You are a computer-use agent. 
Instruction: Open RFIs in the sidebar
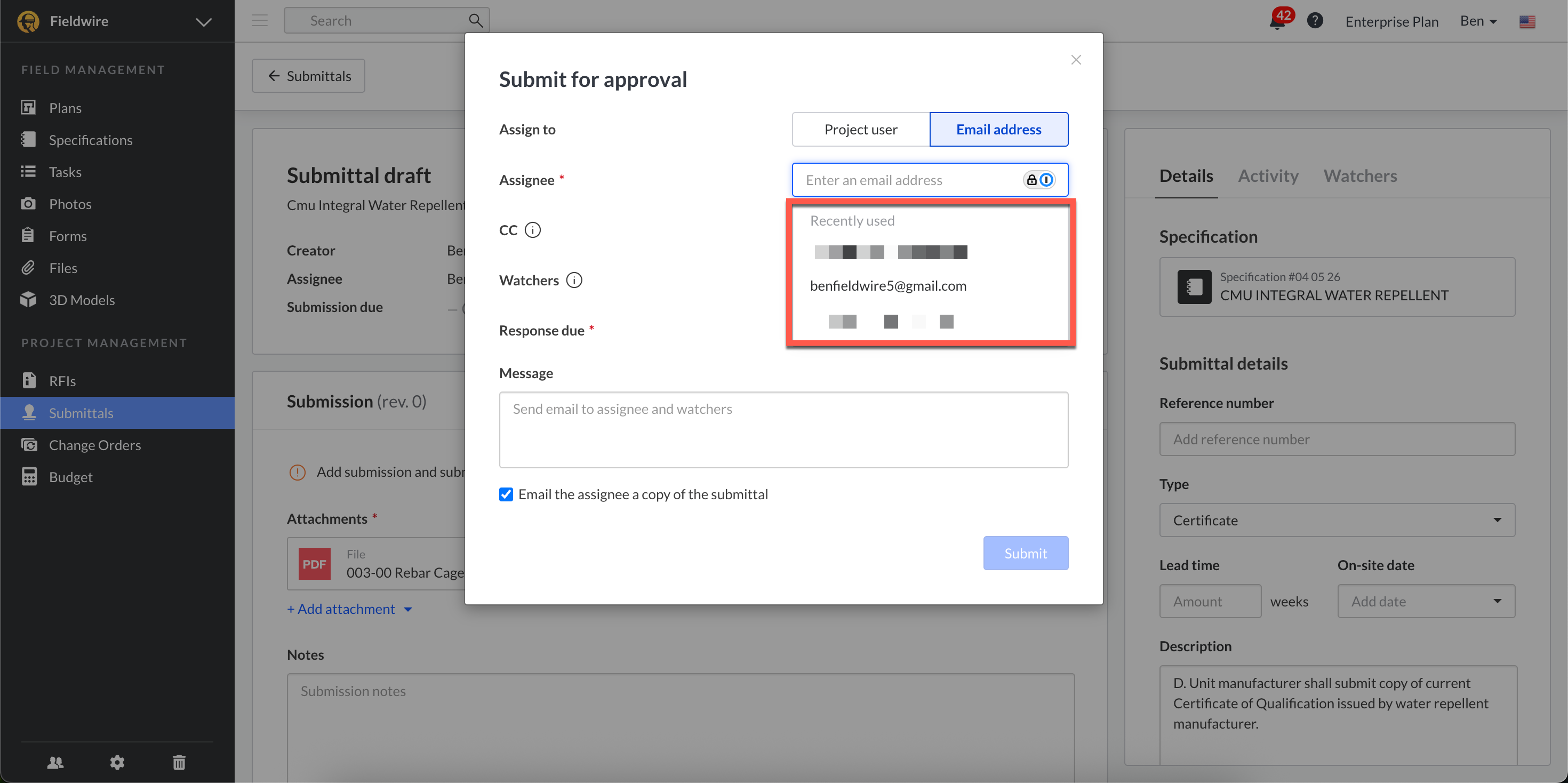pos(62,380)
